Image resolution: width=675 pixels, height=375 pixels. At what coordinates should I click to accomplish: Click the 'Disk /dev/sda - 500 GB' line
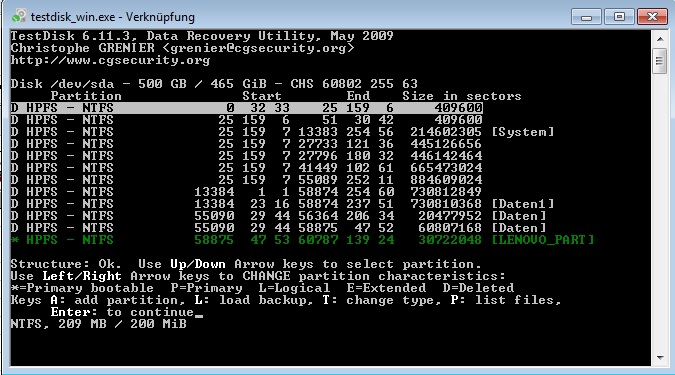pyautogui.click(x=214, y=84)
